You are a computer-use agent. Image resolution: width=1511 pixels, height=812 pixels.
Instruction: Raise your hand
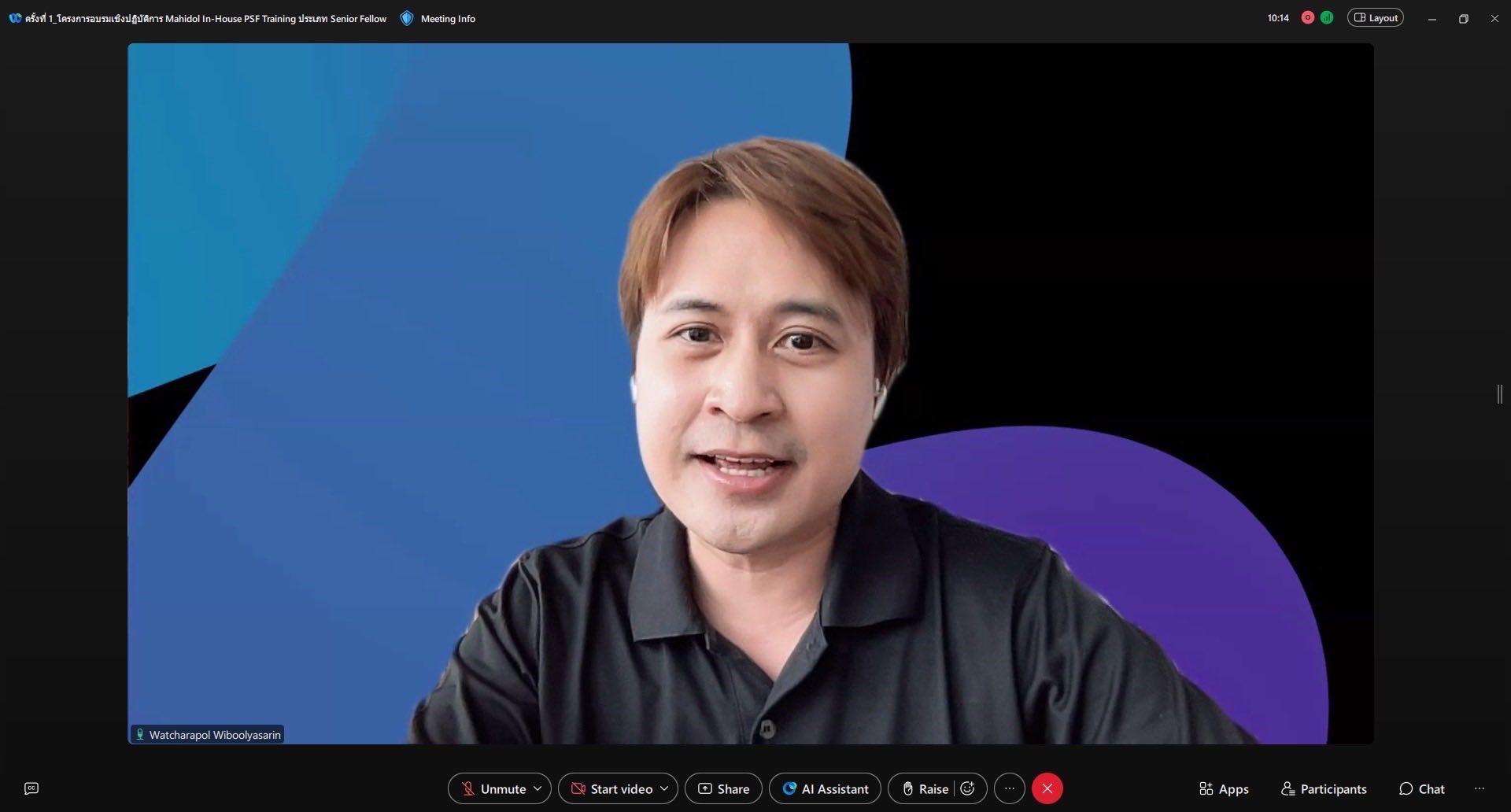(x=925, y=788)
